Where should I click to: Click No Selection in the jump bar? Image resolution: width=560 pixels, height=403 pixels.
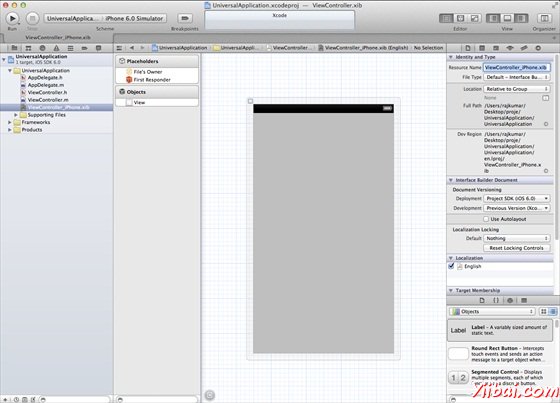(428, 48)
